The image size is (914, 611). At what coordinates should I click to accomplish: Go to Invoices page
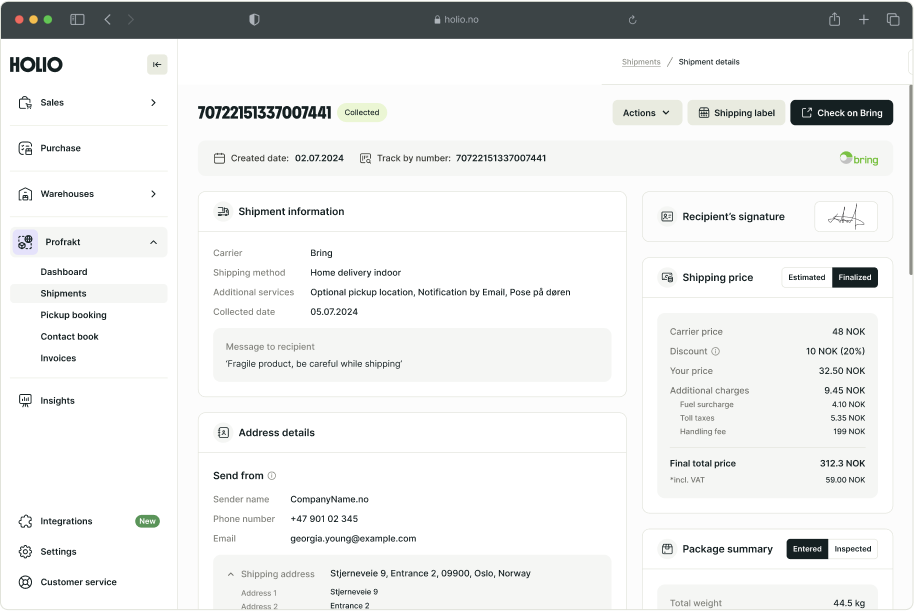[58, 358]
